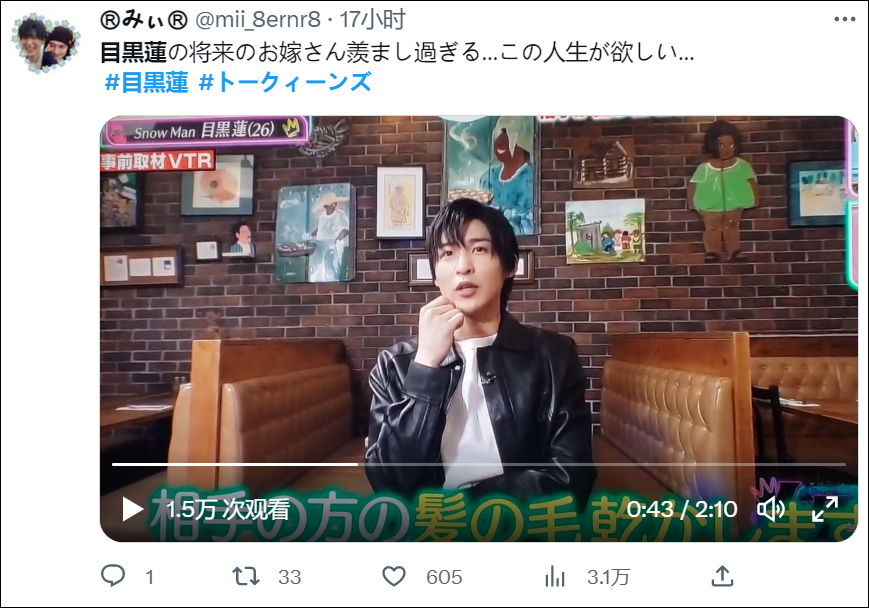
Task: Click the 605 likes count
Action: tap(444, 578)
